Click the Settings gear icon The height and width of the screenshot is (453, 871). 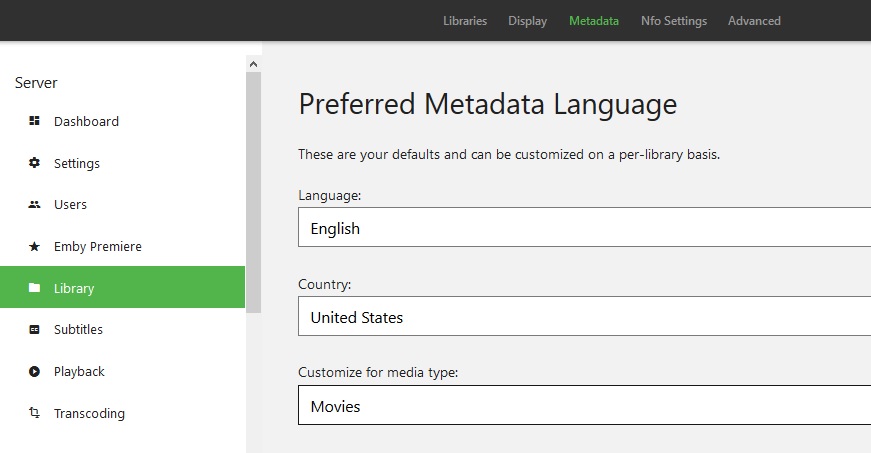click(34, 163)
